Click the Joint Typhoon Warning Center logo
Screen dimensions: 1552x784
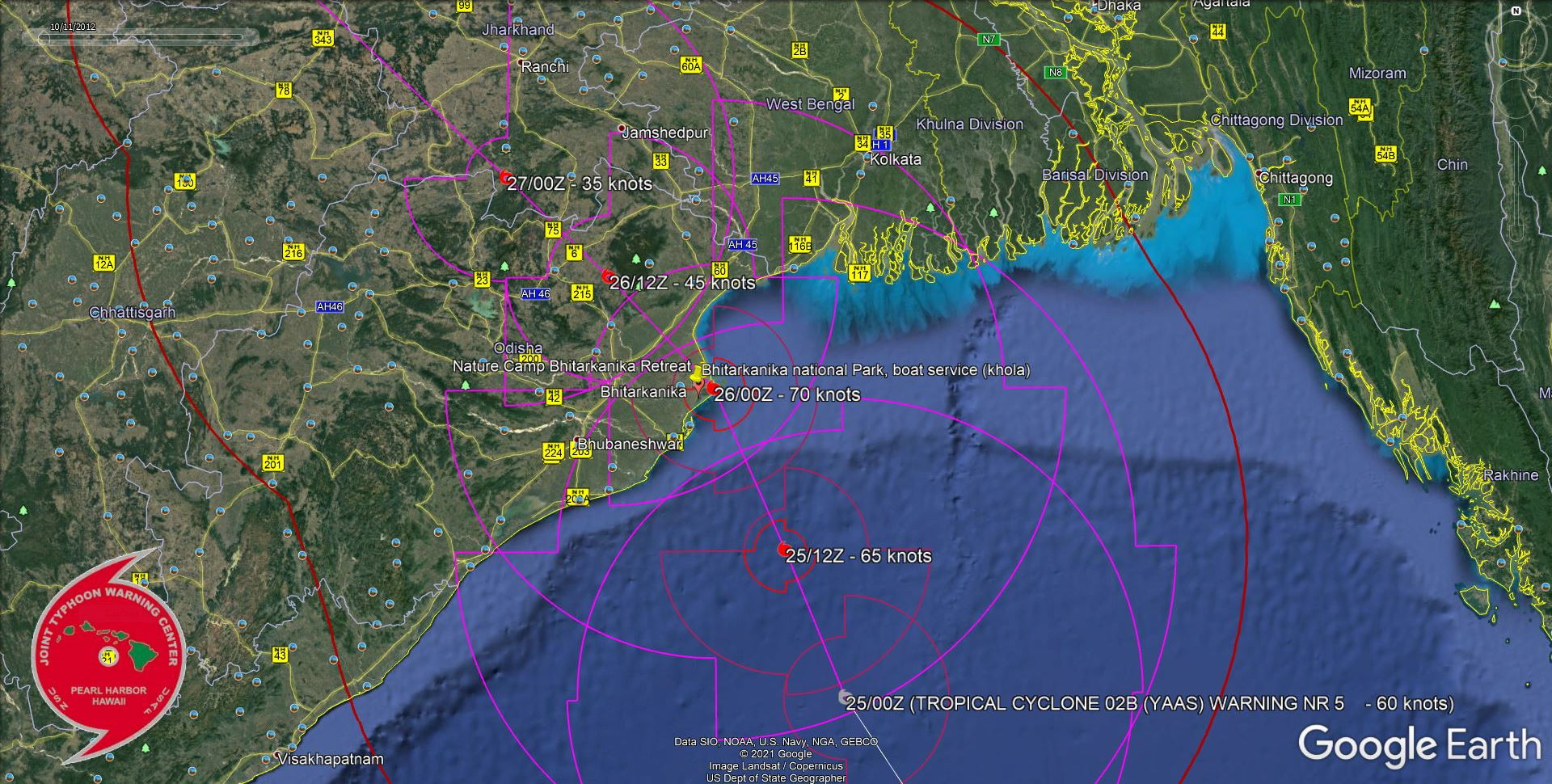tap(109, 656)
